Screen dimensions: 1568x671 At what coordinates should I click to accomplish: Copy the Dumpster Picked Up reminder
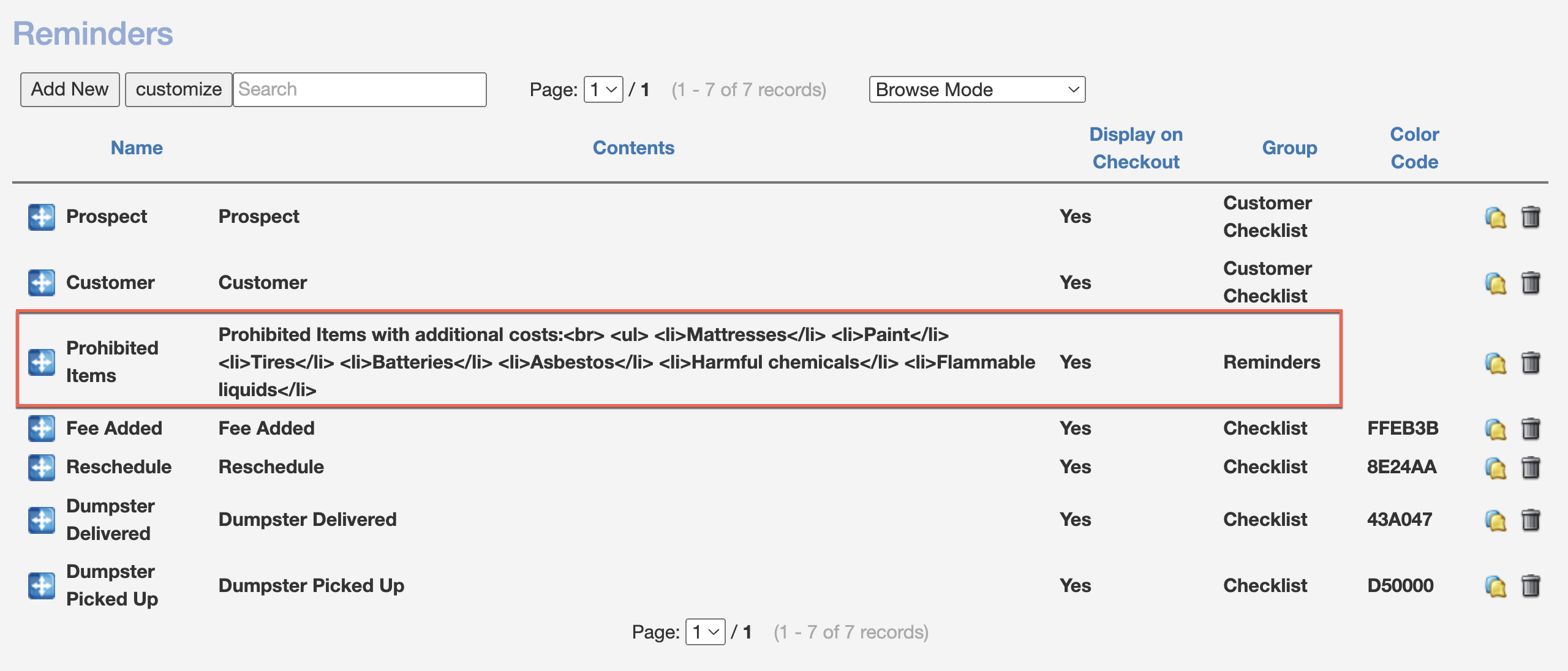click(x=1495, y=586)
